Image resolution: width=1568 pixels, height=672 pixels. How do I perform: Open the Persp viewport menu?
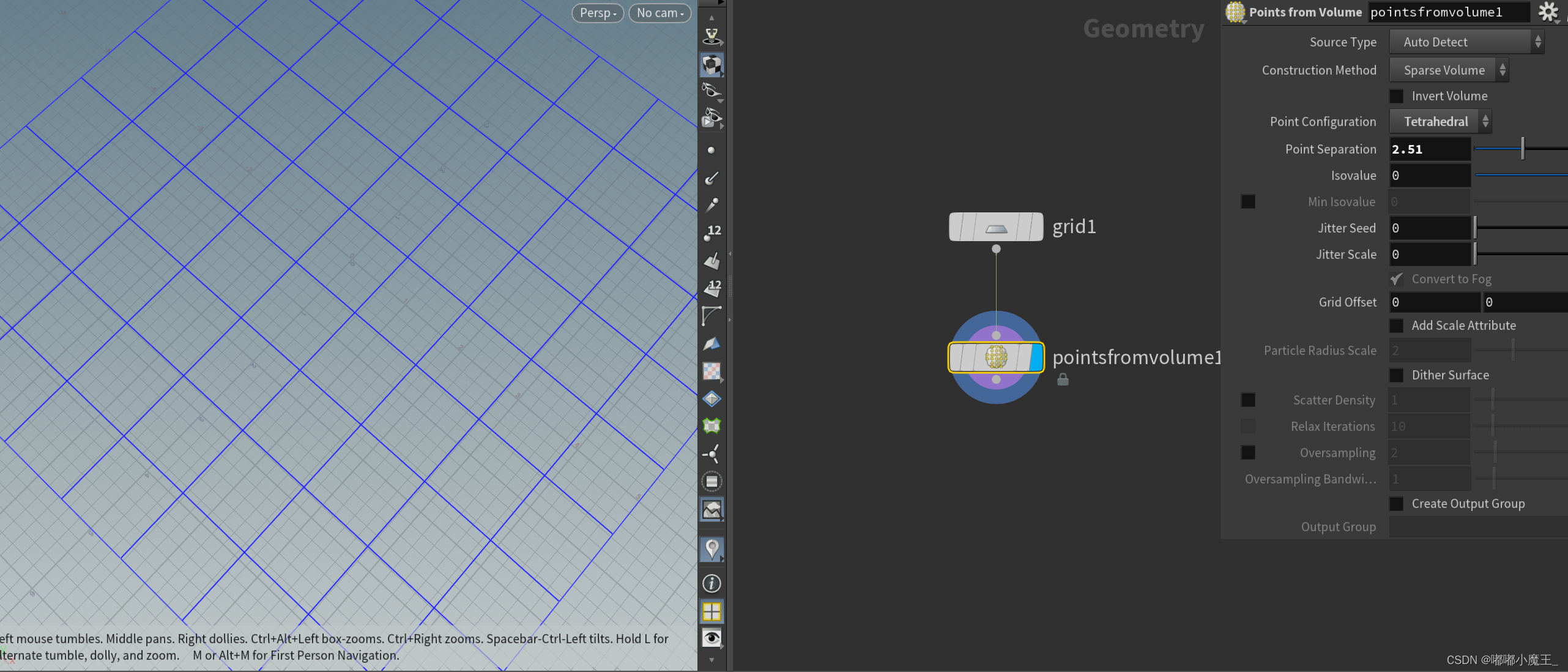pyautogui.click(x=597, y=13)
